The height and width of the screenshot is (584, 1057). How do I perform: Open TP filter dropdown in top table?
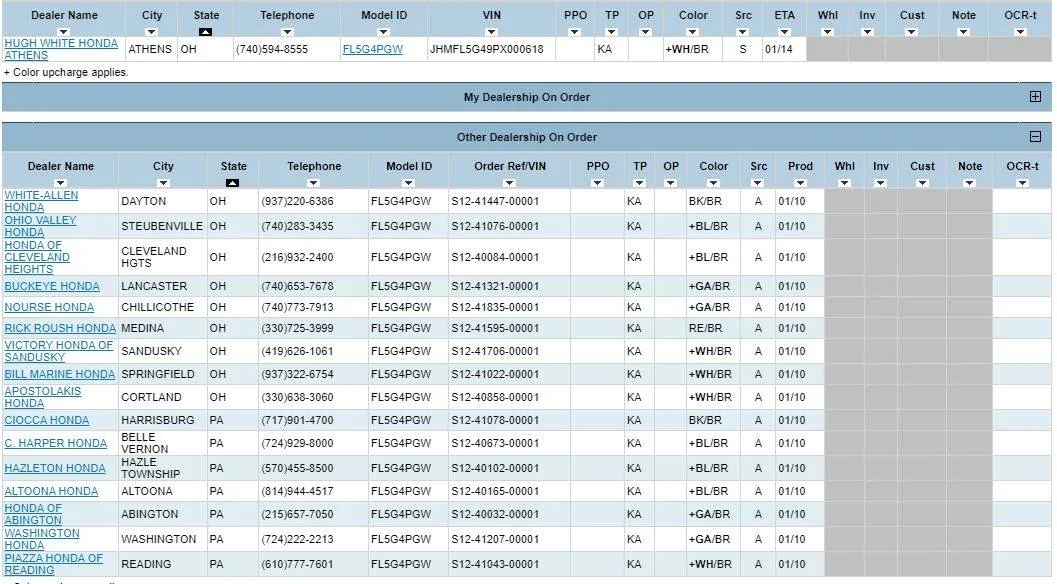[611, 32]
